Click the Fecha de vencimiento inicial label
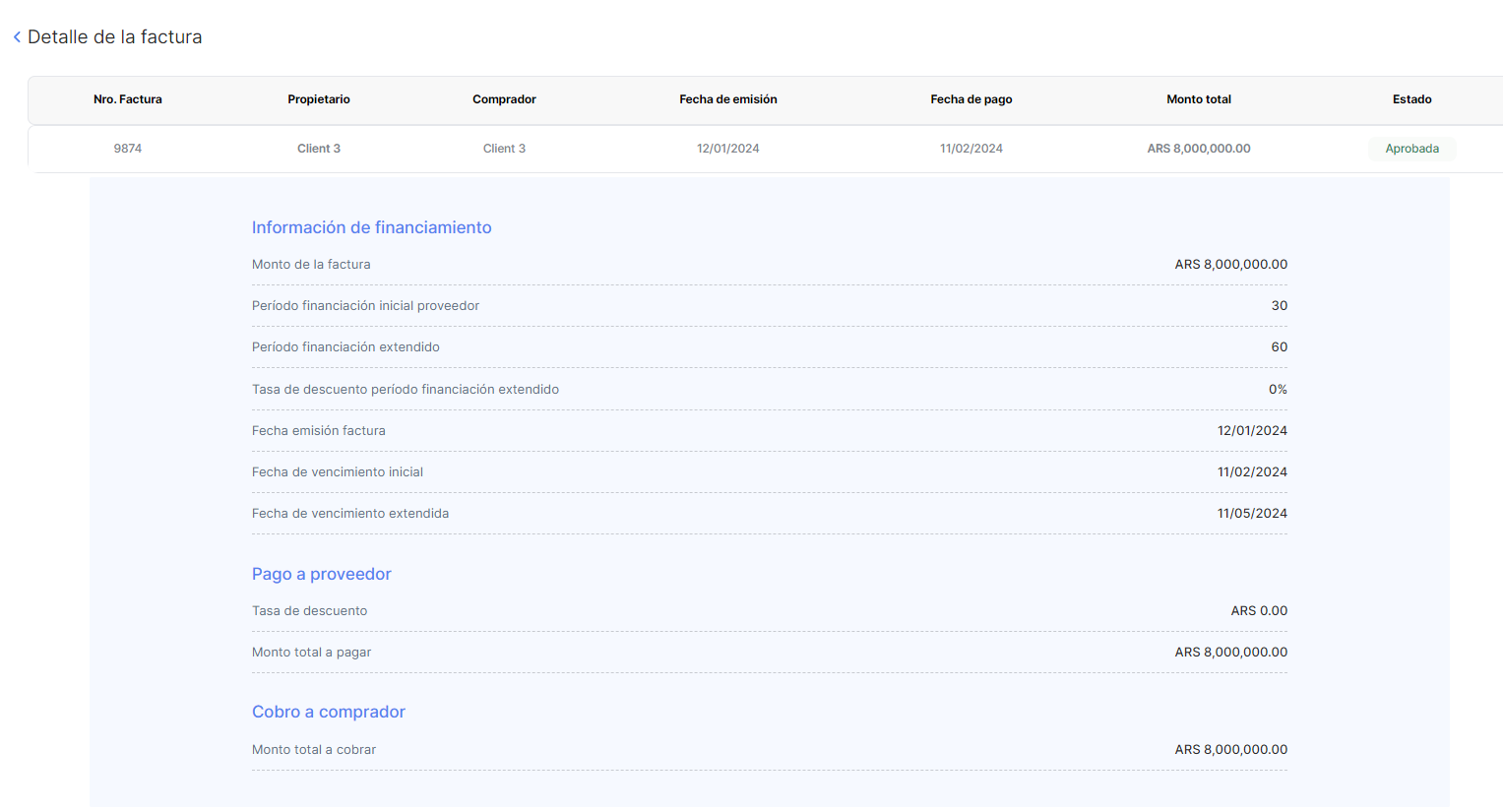Screen dimensions: 1503x812 click(337, 472)
